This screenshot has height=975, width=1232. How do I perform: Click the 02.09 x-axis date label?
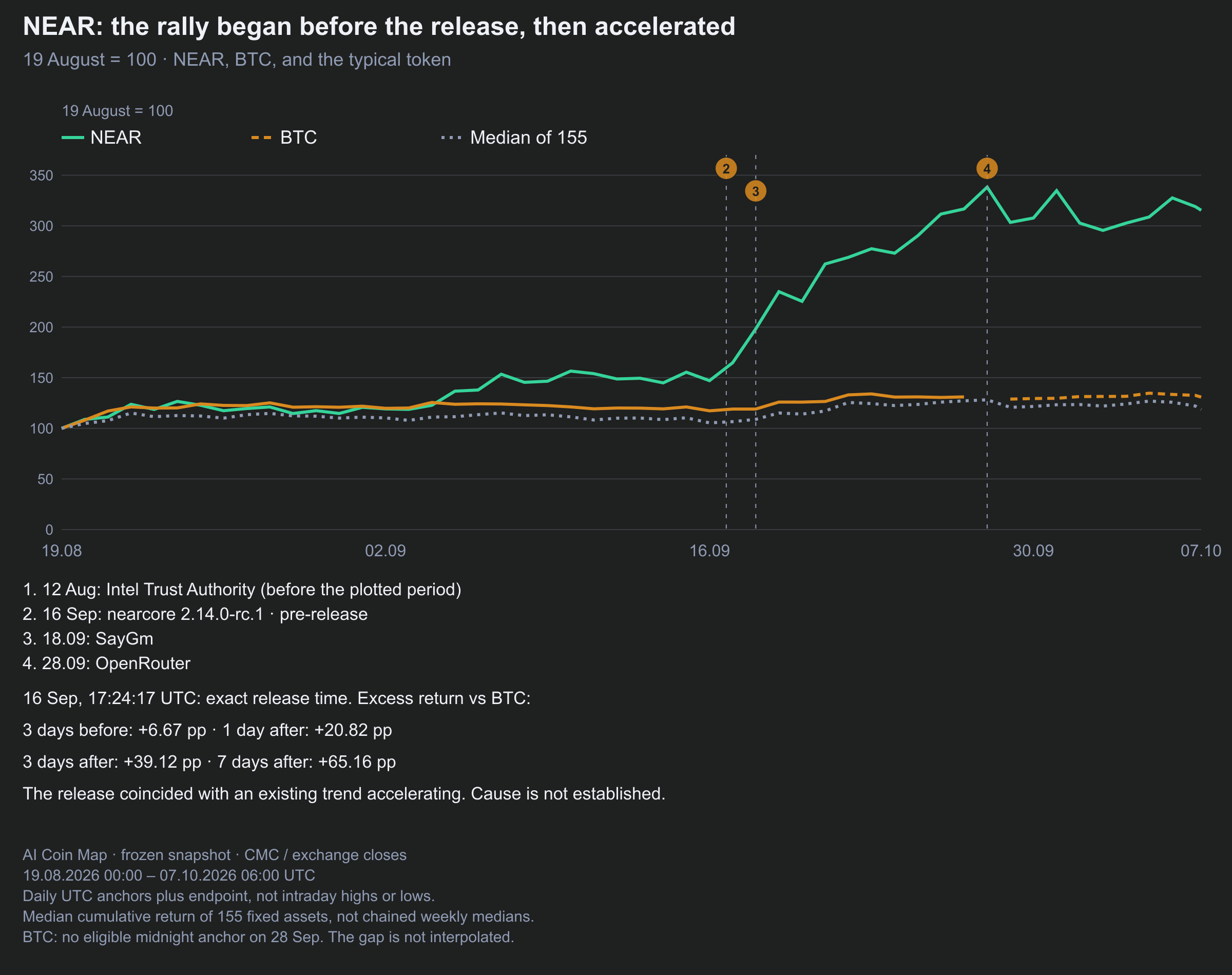386,550
